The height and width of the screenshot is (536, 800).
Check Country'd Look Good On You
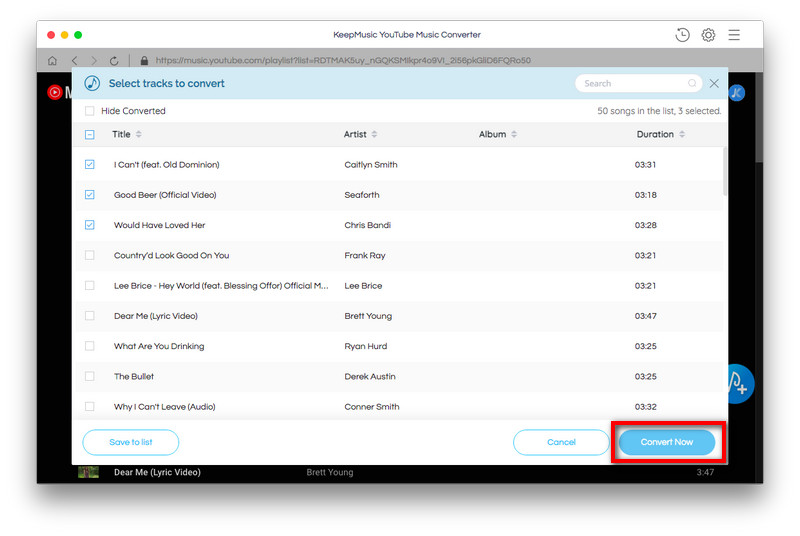89,255
